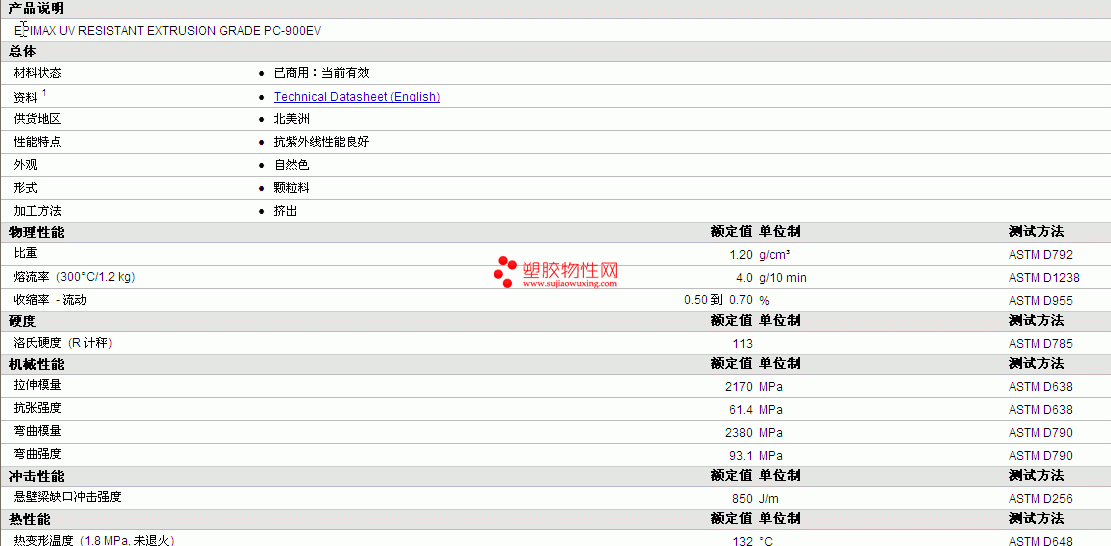Image resolution: width=1111 pixels, height=546 pixels.
Task: Click the value 已商用：当前有效
Action: coord(322,73)
